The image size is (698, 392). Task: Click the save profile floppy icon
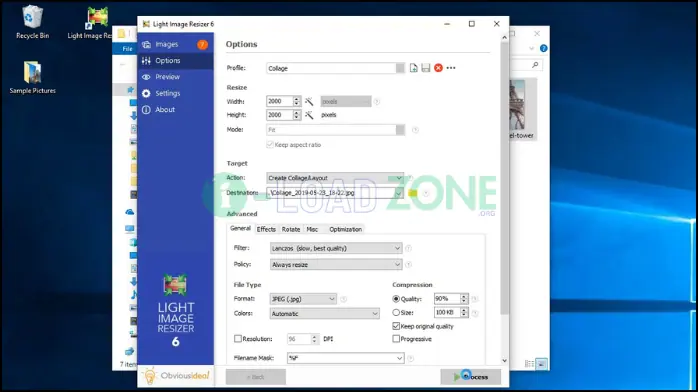426,68
